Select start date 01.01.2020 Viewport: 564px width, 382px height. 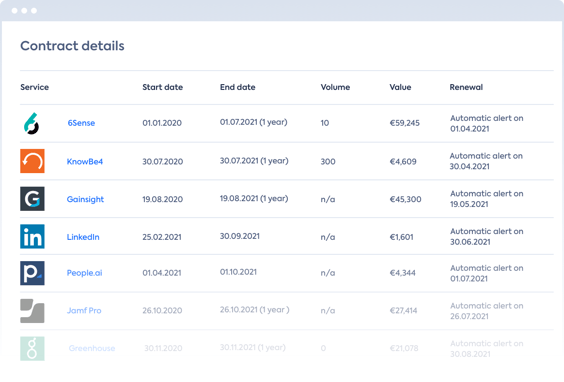(x=162, y=123)
